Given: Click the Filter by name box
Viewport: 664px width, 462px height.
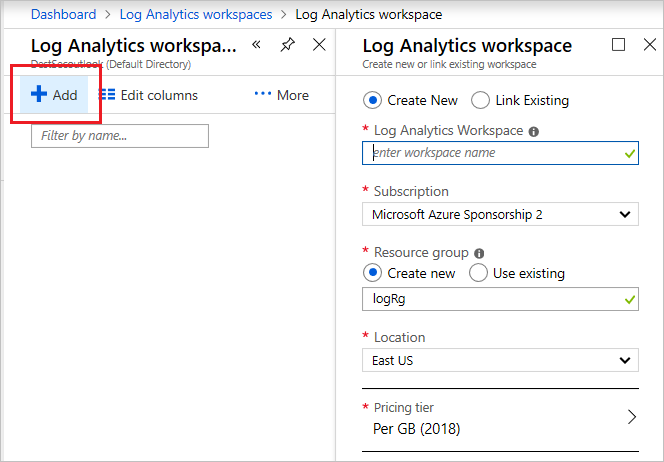Looking at the screenshot, I should pos(120,136).
